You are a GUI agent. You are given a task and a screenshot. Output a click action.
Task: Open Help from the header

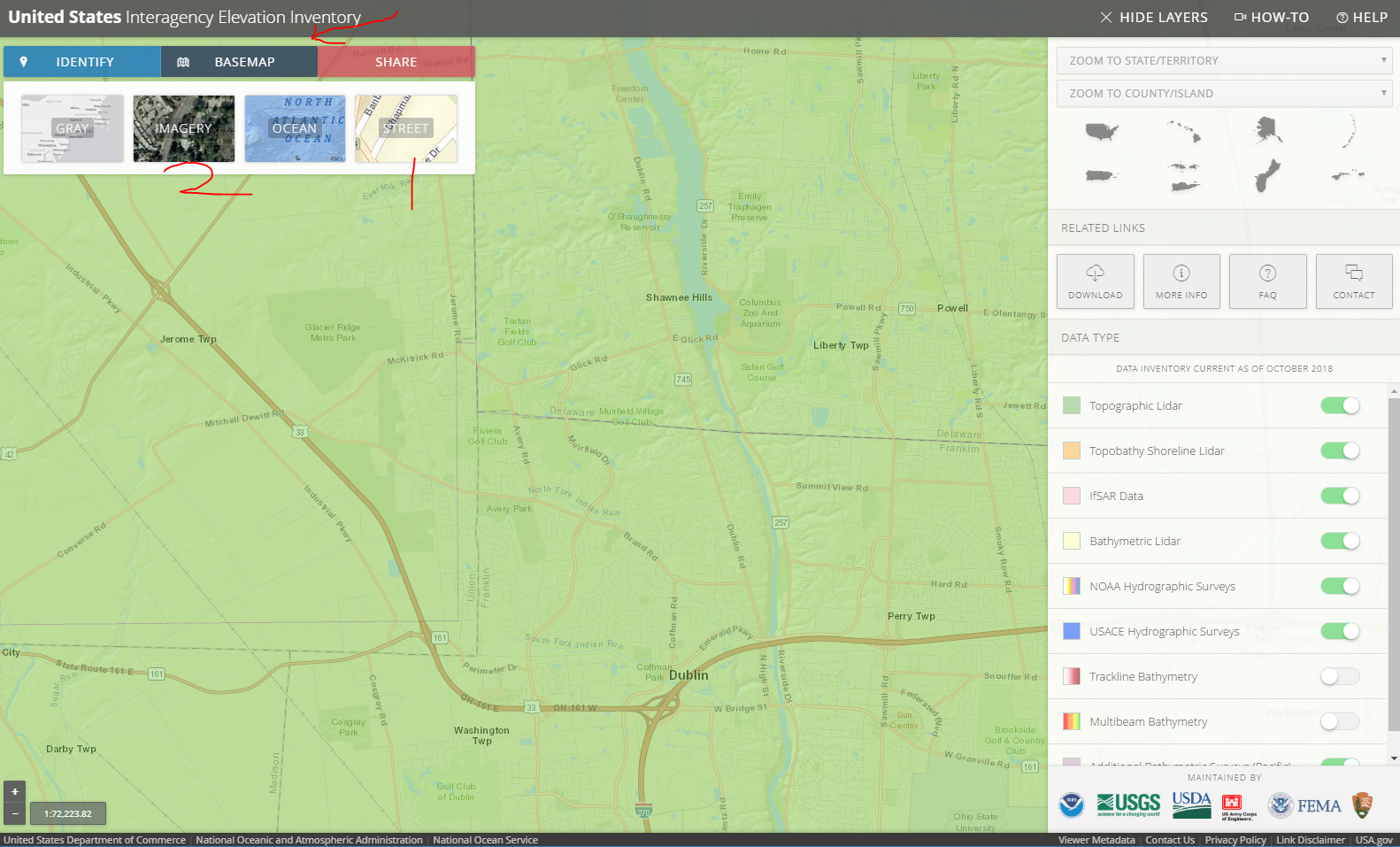[x=1362, y=17]
